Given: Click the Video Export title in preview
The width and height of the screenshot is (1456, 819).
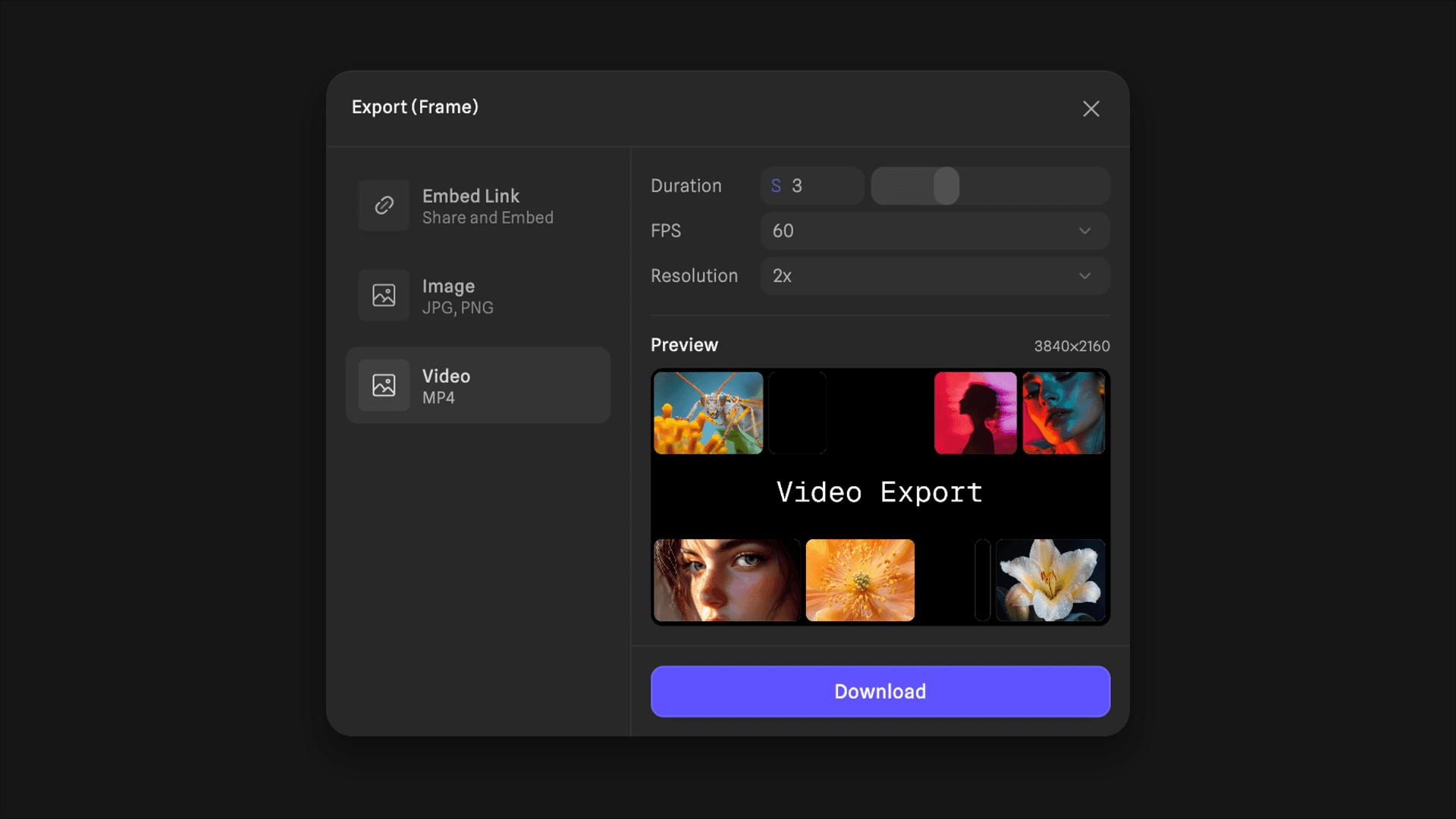Looking at the screenshot, I should coord(880,493).
